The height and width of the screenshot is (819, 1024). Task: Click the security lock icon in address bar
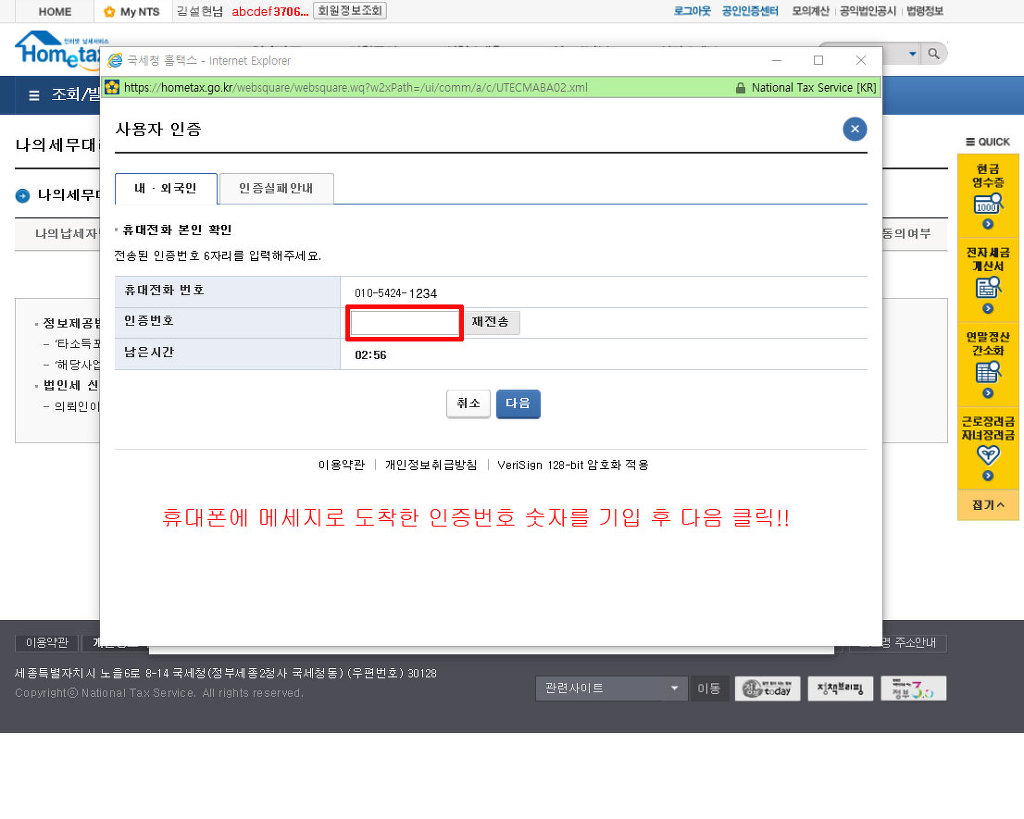click(x=740, y=88)
